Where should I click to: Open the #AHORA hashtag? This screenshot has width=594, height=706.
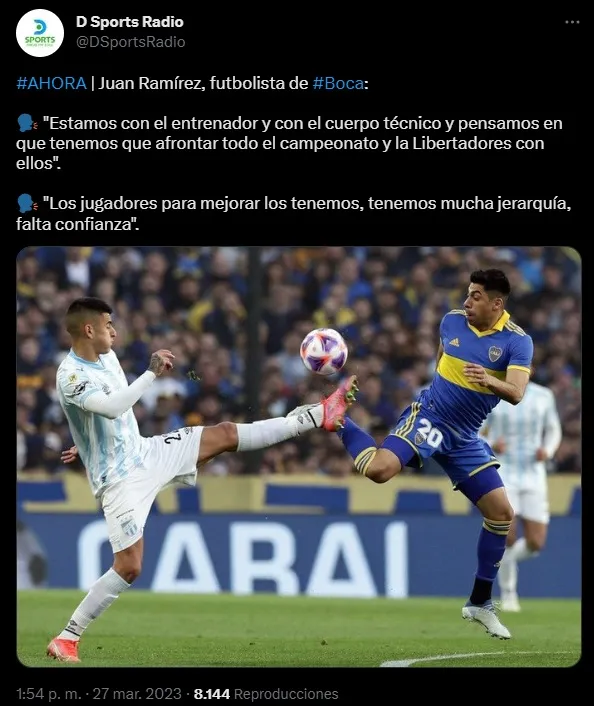click(x=51, y=83)
